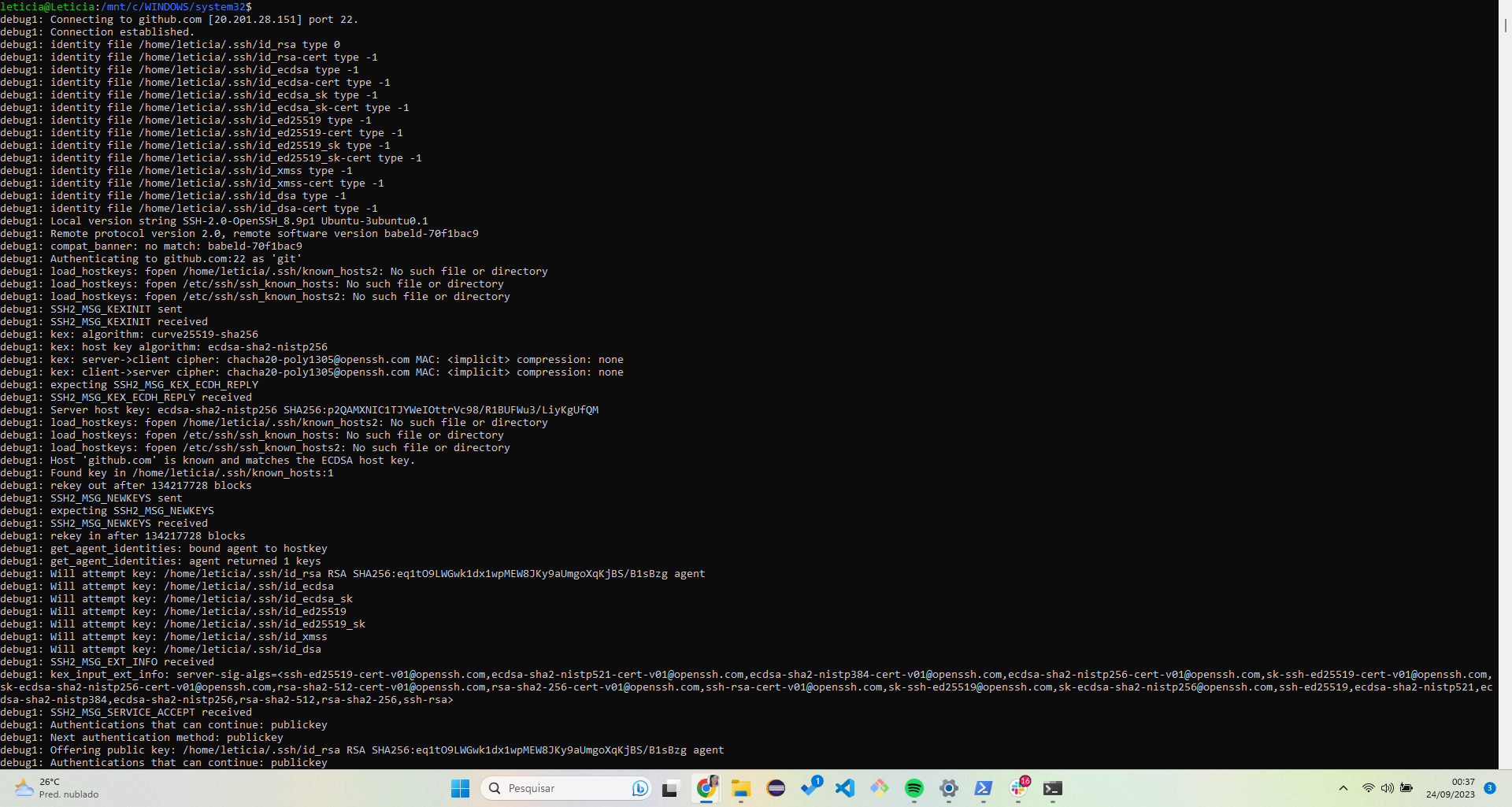Click 'Found key in known_hosts:1' line
Viewport: 1512px width, 807px height.
click(167, 472)
